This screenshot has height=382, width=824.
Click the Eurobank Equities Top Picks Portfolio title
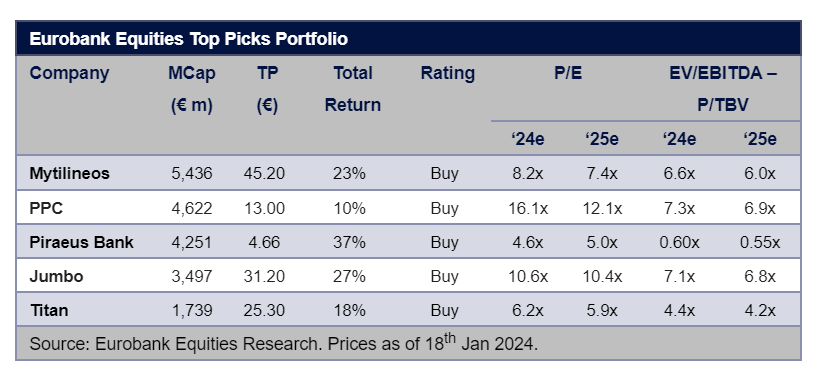coord(189,39)
